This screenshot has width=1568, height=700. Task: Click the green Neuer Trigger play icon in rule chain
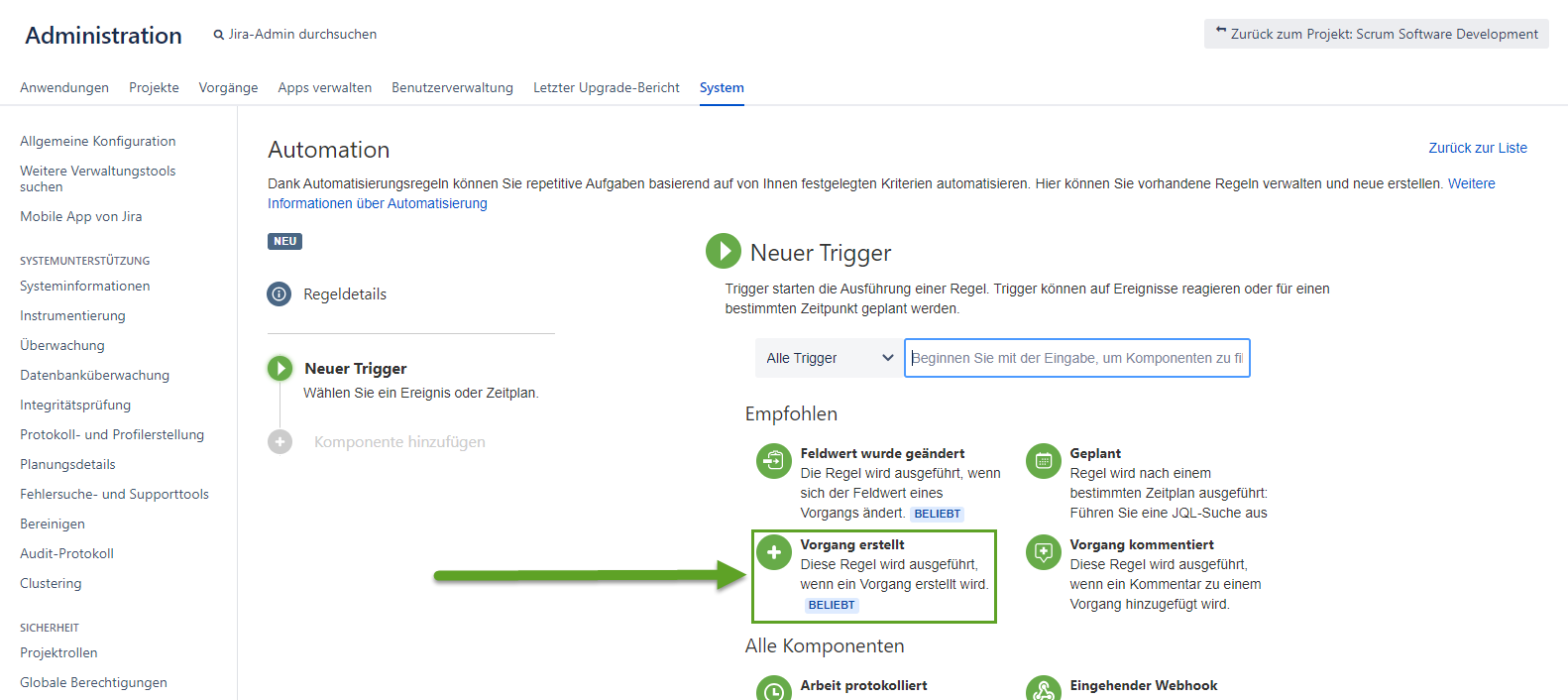[280, 369]
